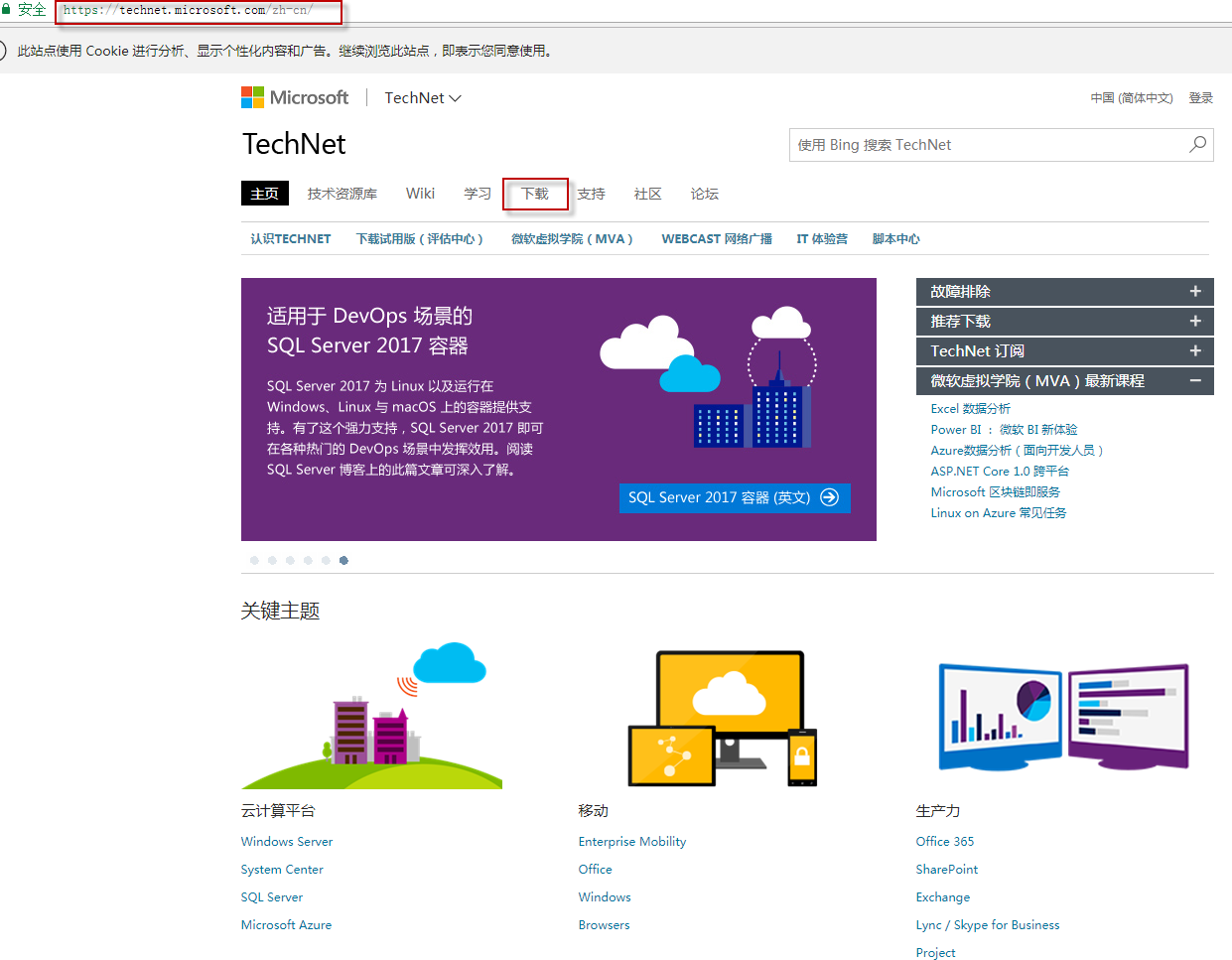Screen dimensions: 1232x960
Task: Open the 论坛 tab
Action: click(x=705, y=194)
